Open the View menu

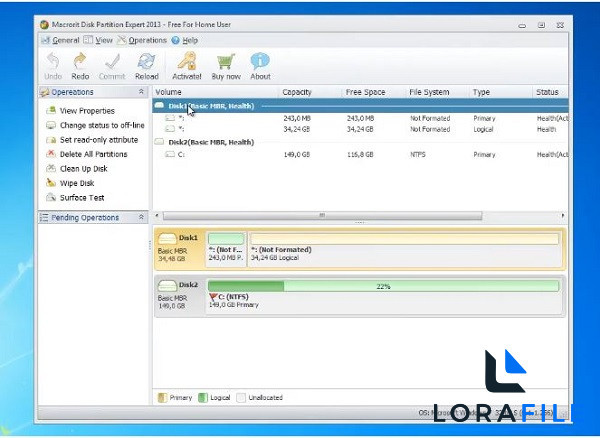98,40
